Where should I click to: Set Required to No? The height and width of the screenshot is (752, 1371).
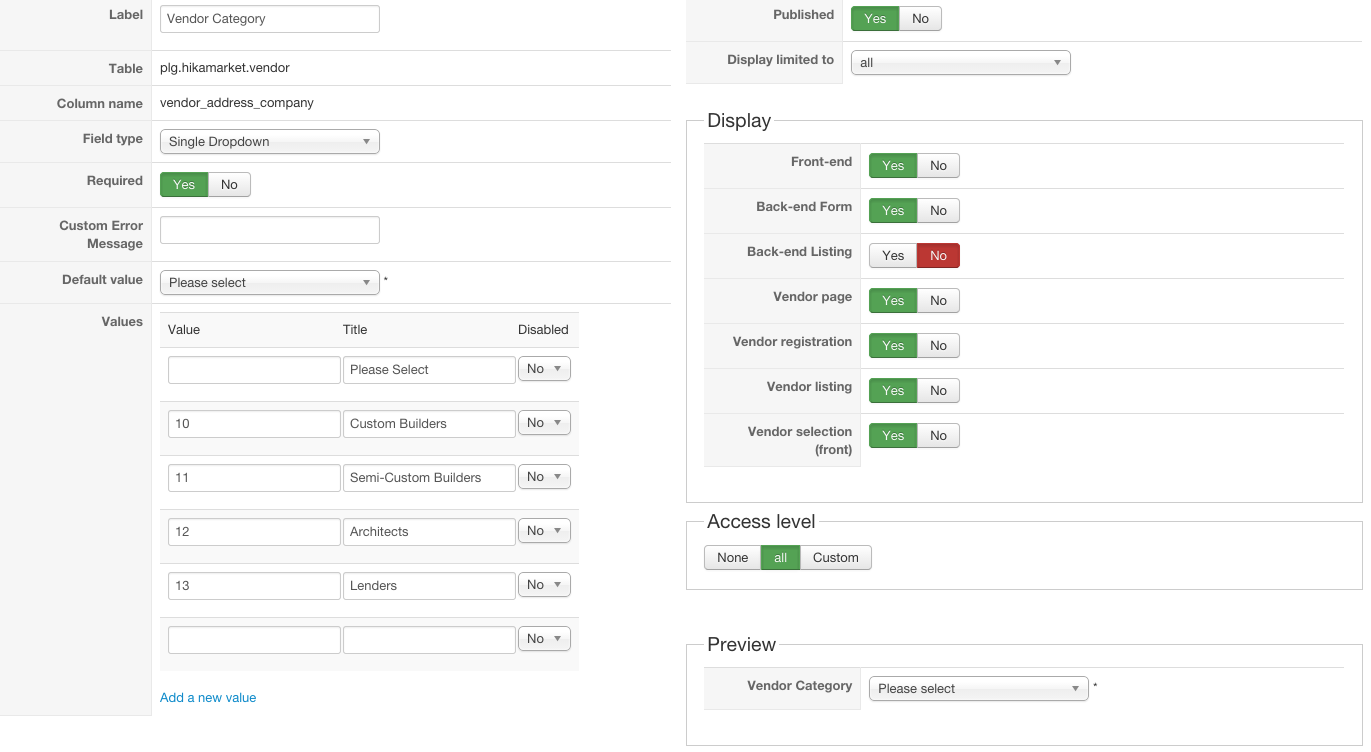click(x=229, y=184)
